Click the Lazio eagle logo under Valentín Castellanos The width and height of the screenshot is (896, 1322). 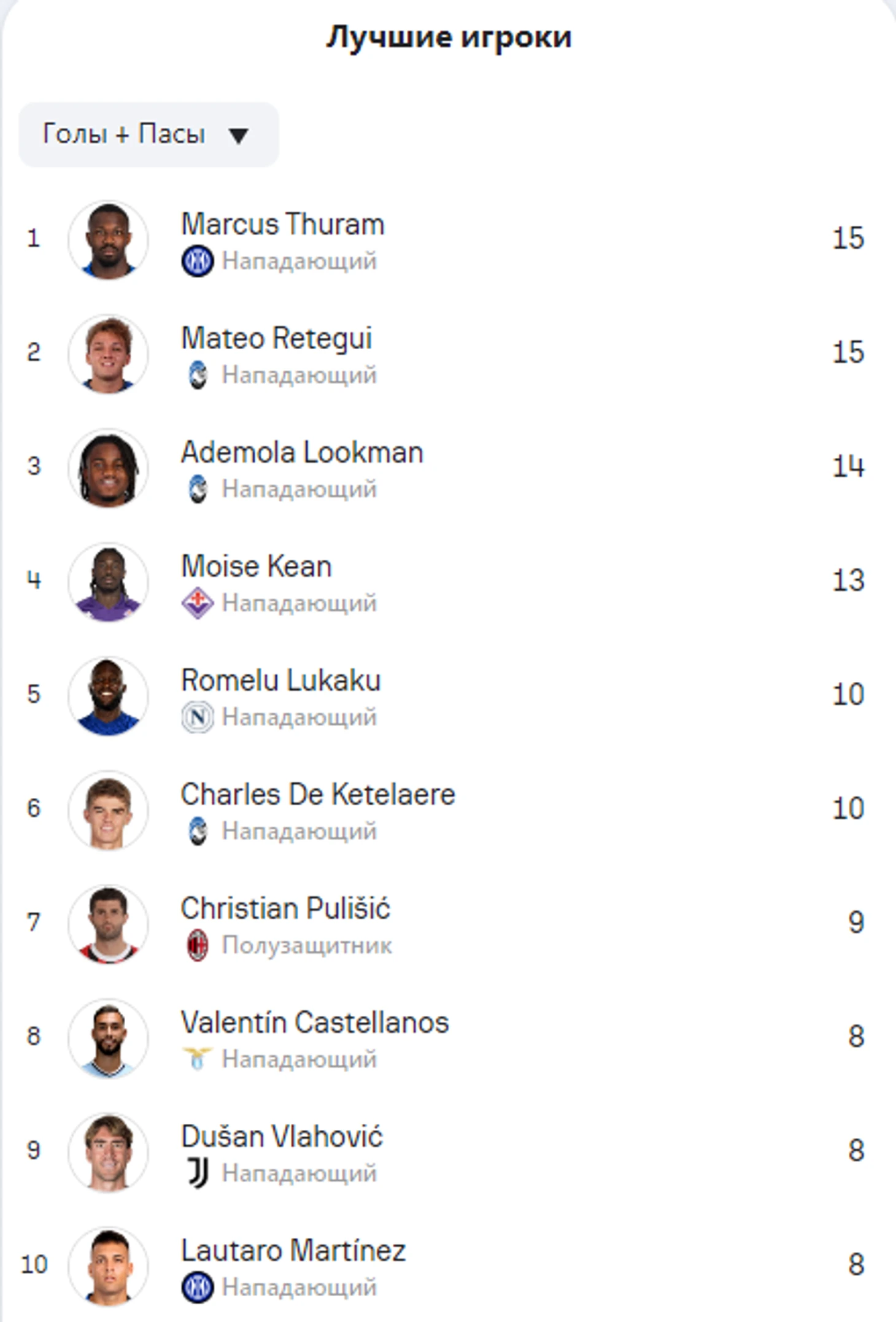(198, 1059)
